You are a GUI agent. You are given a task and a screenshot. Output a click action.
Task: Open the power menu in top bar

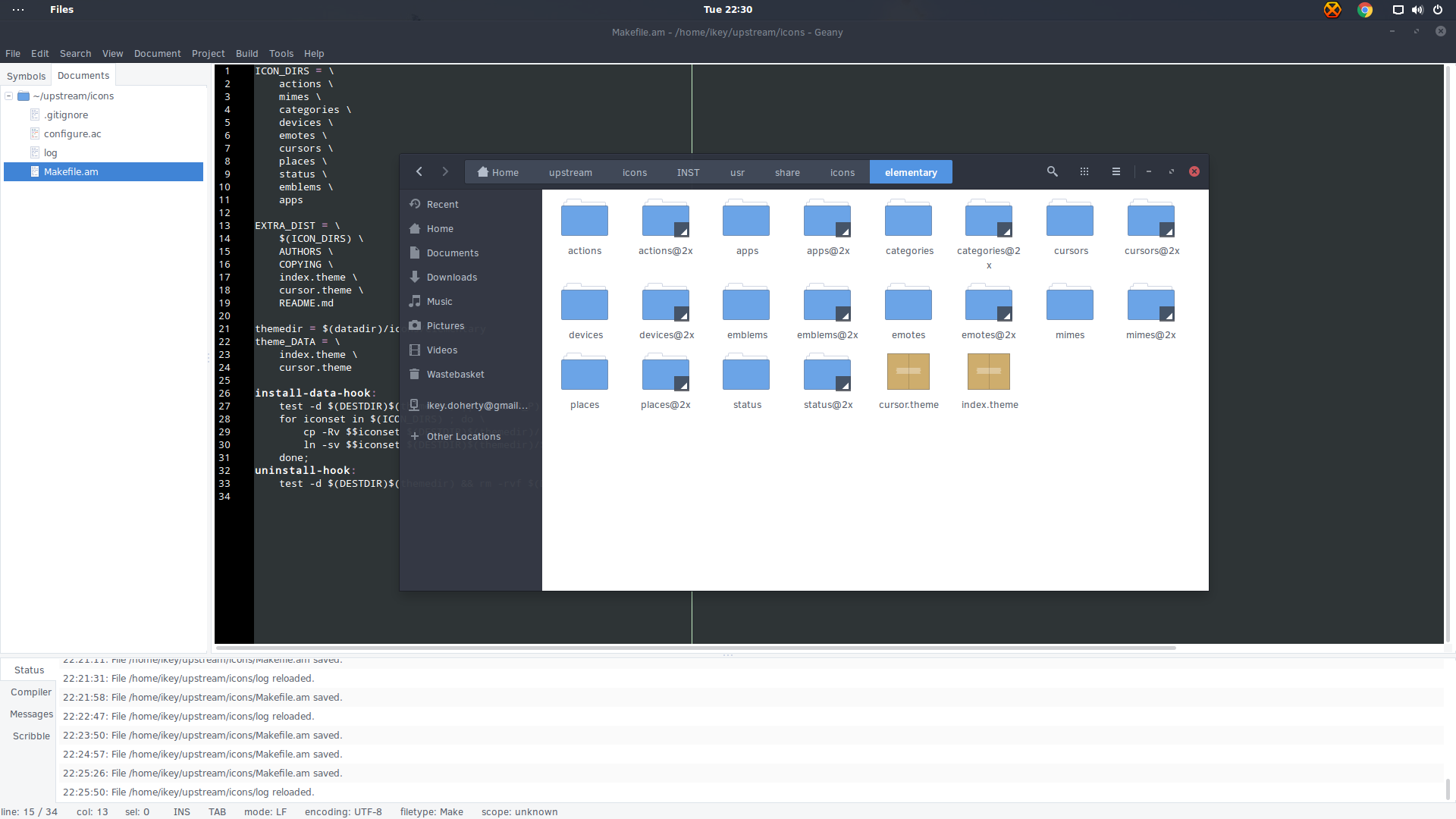click(x=1438, y=10)
